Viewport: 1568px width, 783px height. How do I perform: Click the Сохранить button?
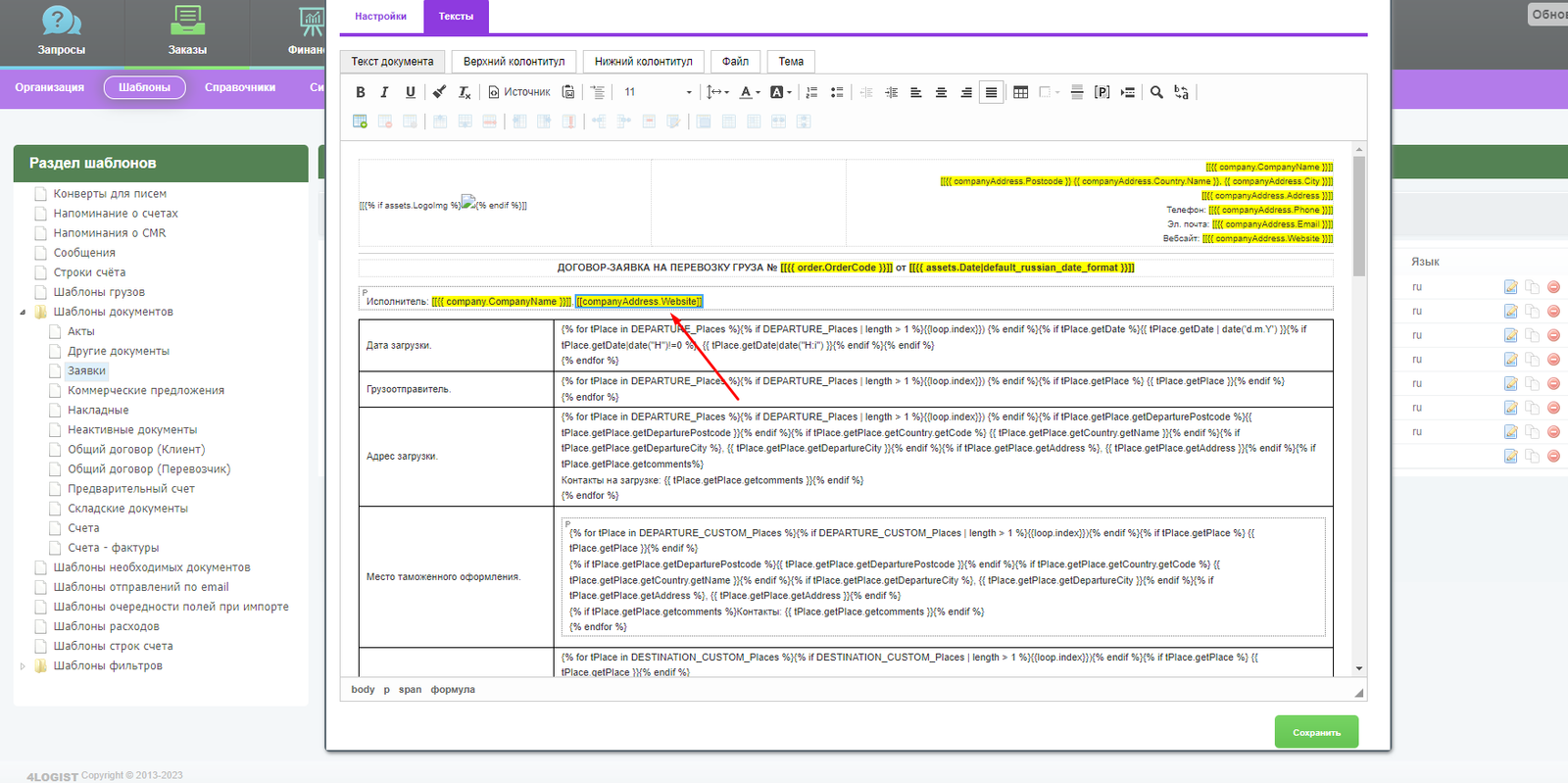(1316, 732)
